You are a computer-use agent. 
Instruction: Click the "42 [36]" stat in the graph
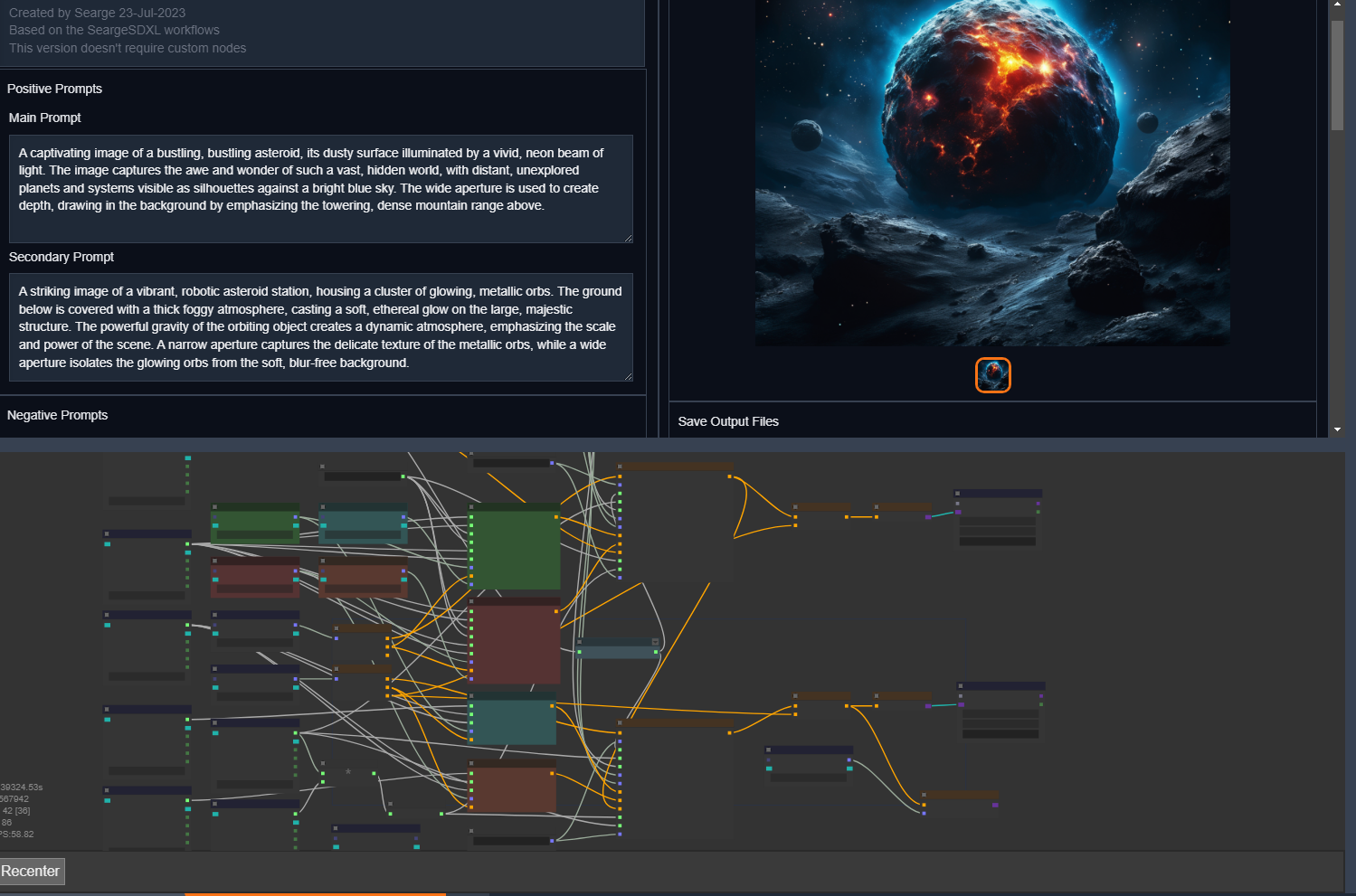(16, 811)
